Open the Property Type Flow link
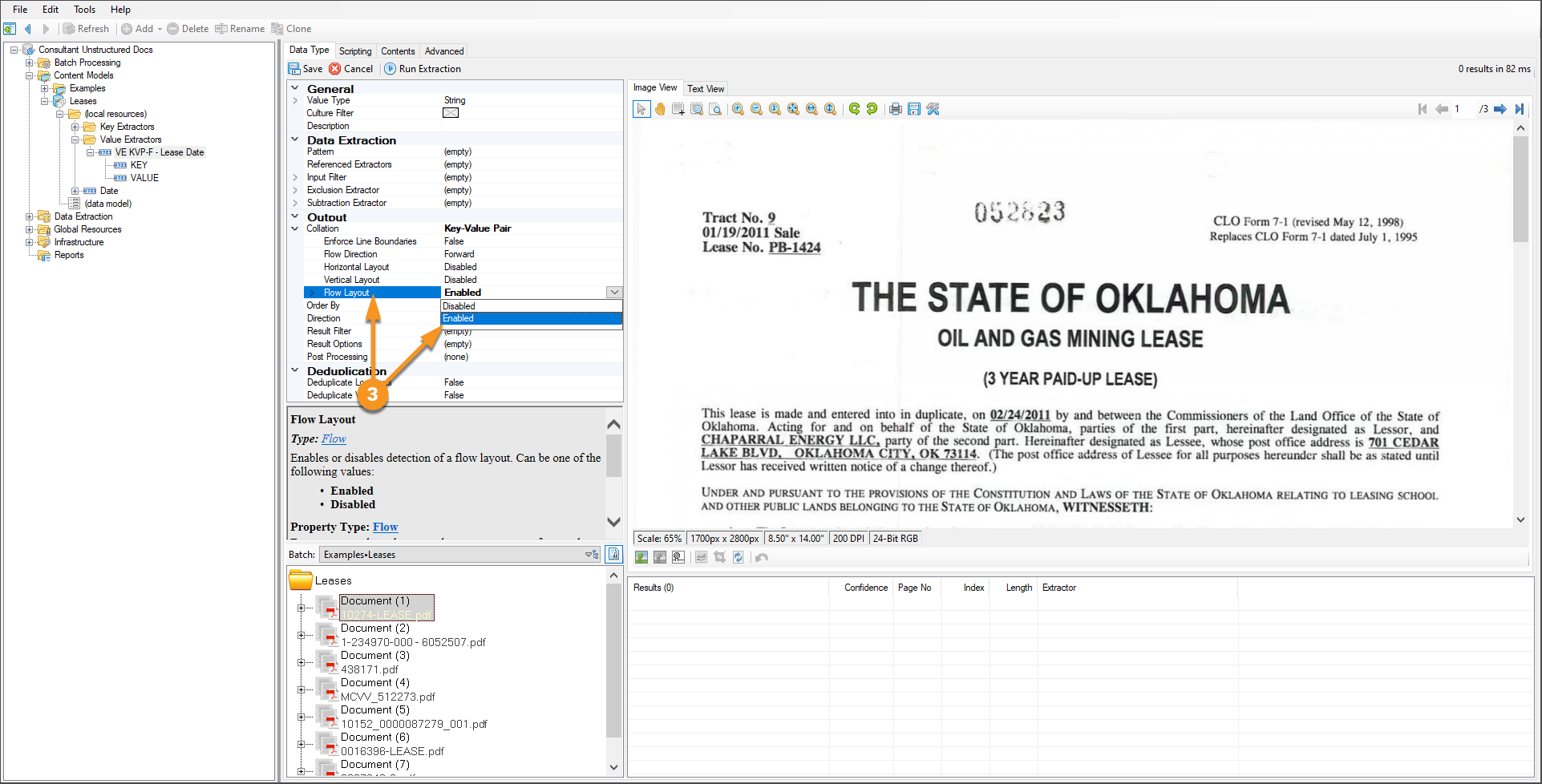This screenshot has height=784, width=1542. pos(385,527)
